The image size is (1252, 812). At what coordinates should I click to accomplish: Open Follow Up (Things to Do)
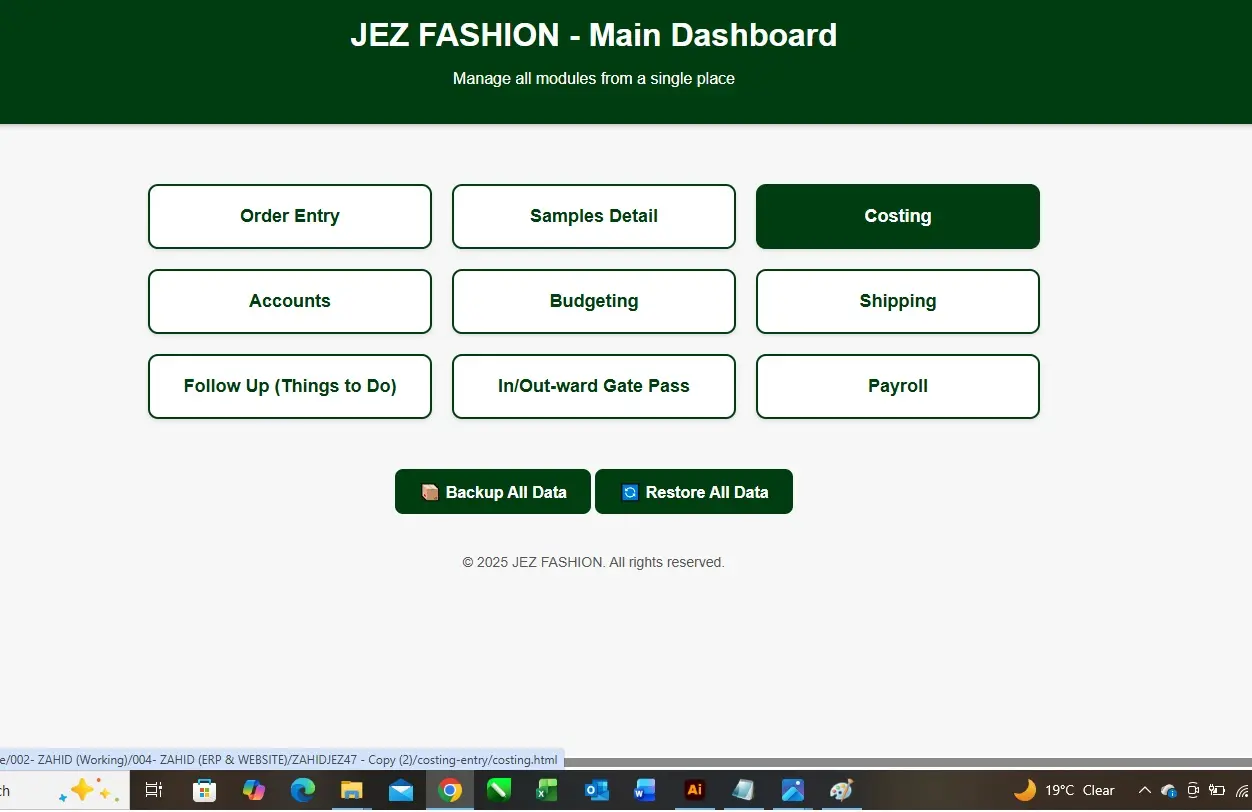click(290, 386)
